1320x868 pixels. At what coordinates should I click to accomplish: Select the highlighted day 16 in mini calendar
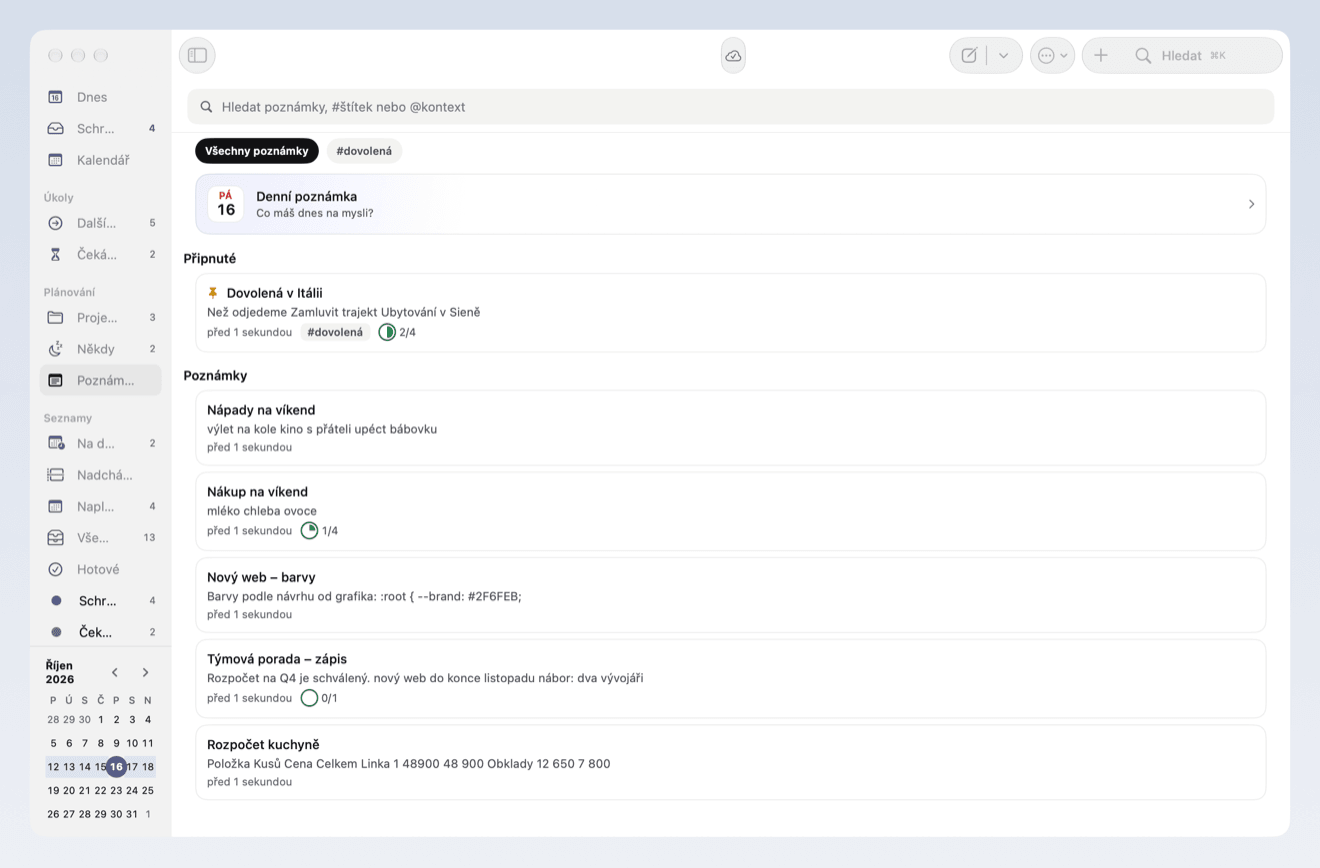(116, 767)
